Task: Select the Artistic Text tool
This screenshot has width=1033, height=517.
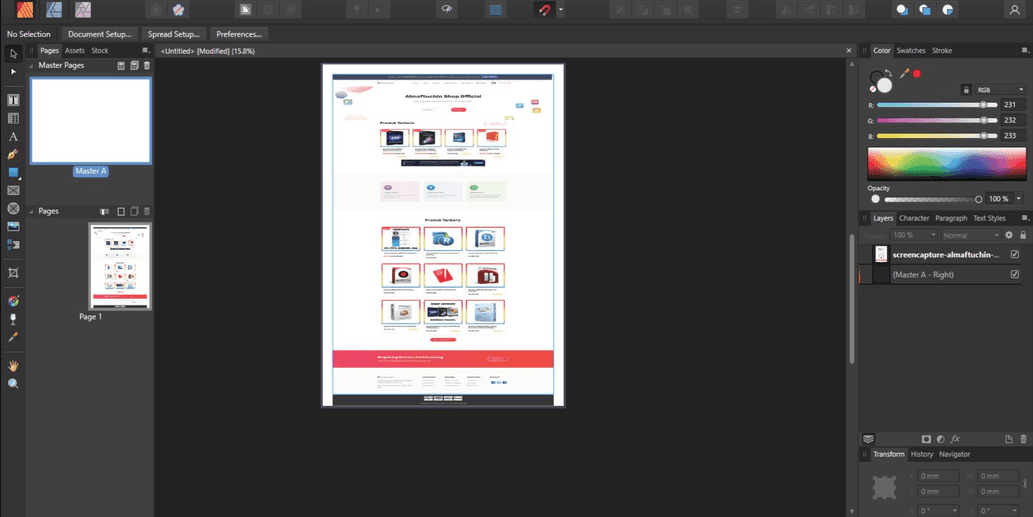Action: pyautogui.click(x=13, y=136)
